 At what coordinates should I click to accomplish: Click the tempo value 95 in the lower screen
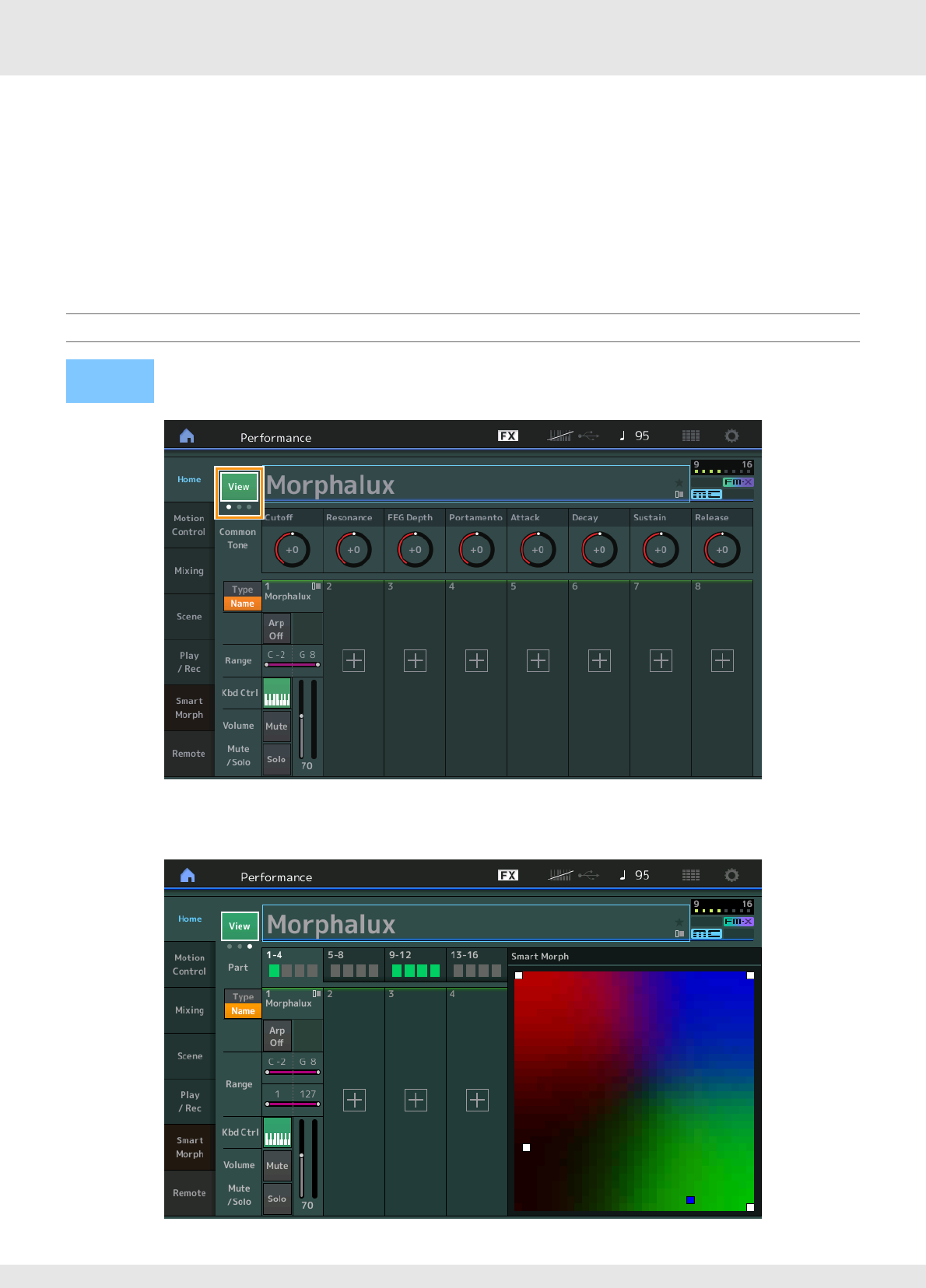point(642,875)
